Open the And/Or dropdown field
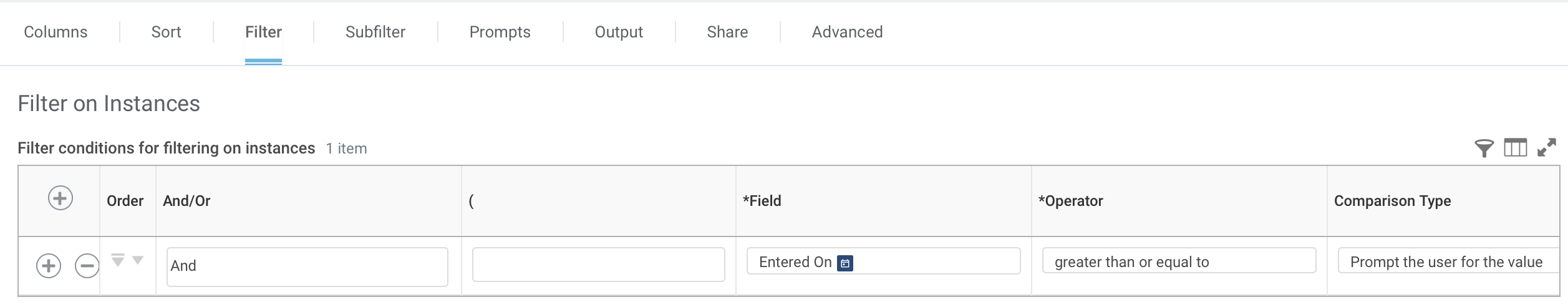 (x=307, y=266)
